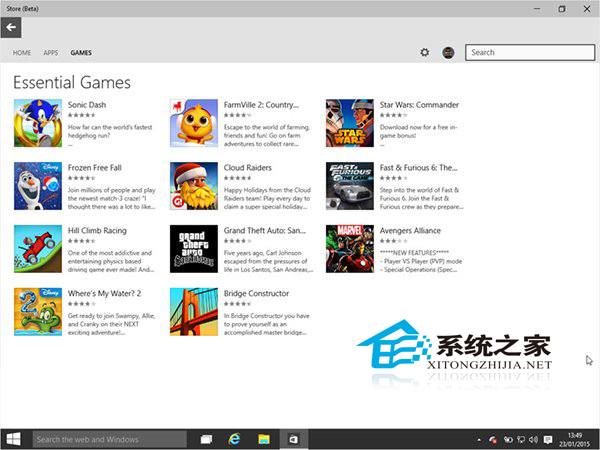Click Bridge Constructor star rating
The image size is (600, 450).
tap(238, 304)
